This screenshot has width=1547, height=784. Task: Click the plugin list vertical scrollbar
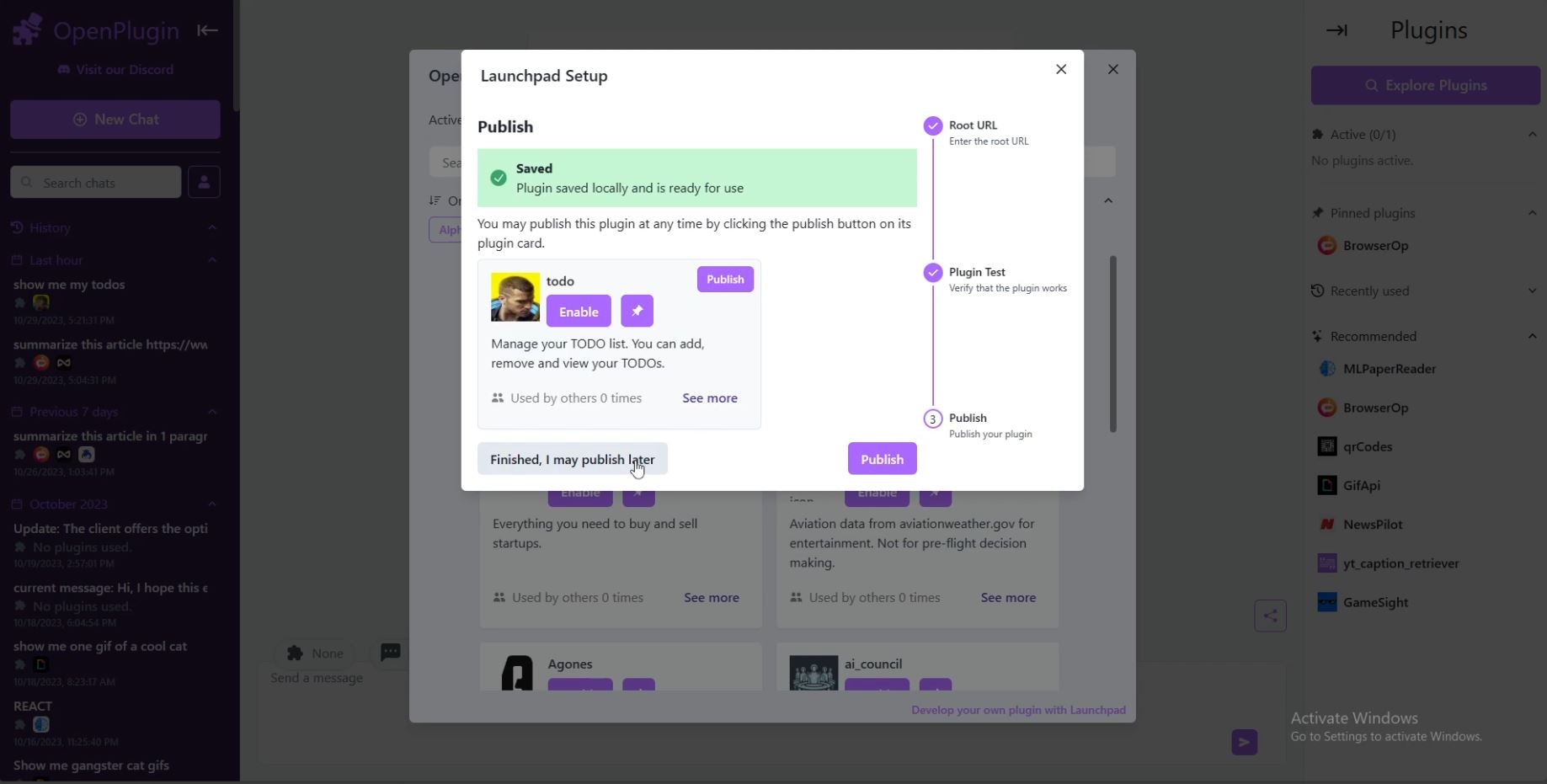point(1112,344)
